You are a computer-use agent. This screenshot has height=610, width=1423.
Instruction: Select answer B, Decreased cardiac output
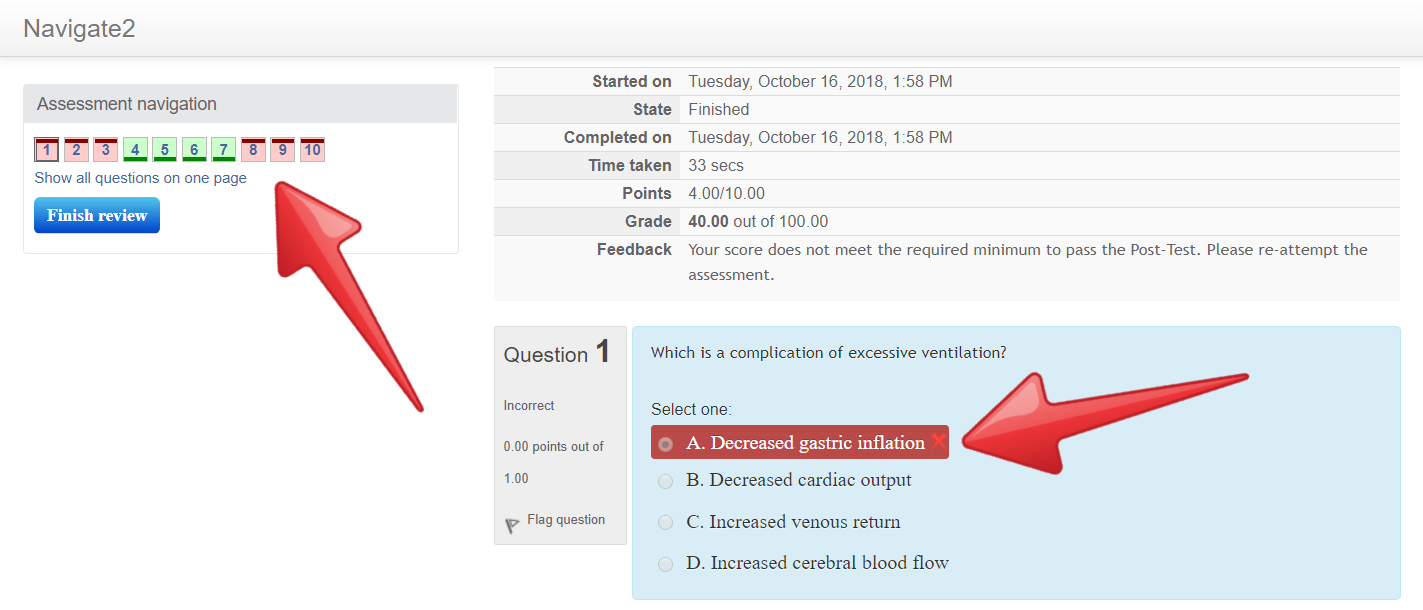pyautogui.click(x=665, y=481)
